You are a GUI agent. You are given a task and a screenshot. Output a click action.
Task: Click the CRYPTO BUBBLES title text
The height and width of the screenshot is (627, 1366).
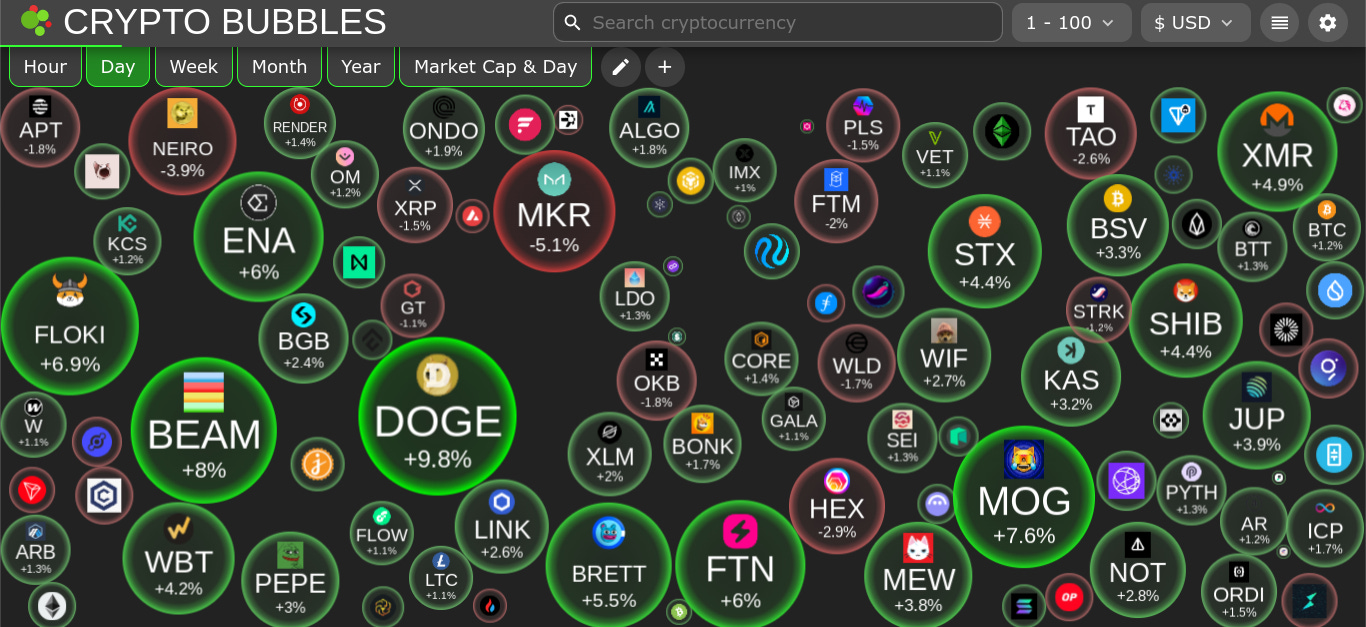pos(225,21)
